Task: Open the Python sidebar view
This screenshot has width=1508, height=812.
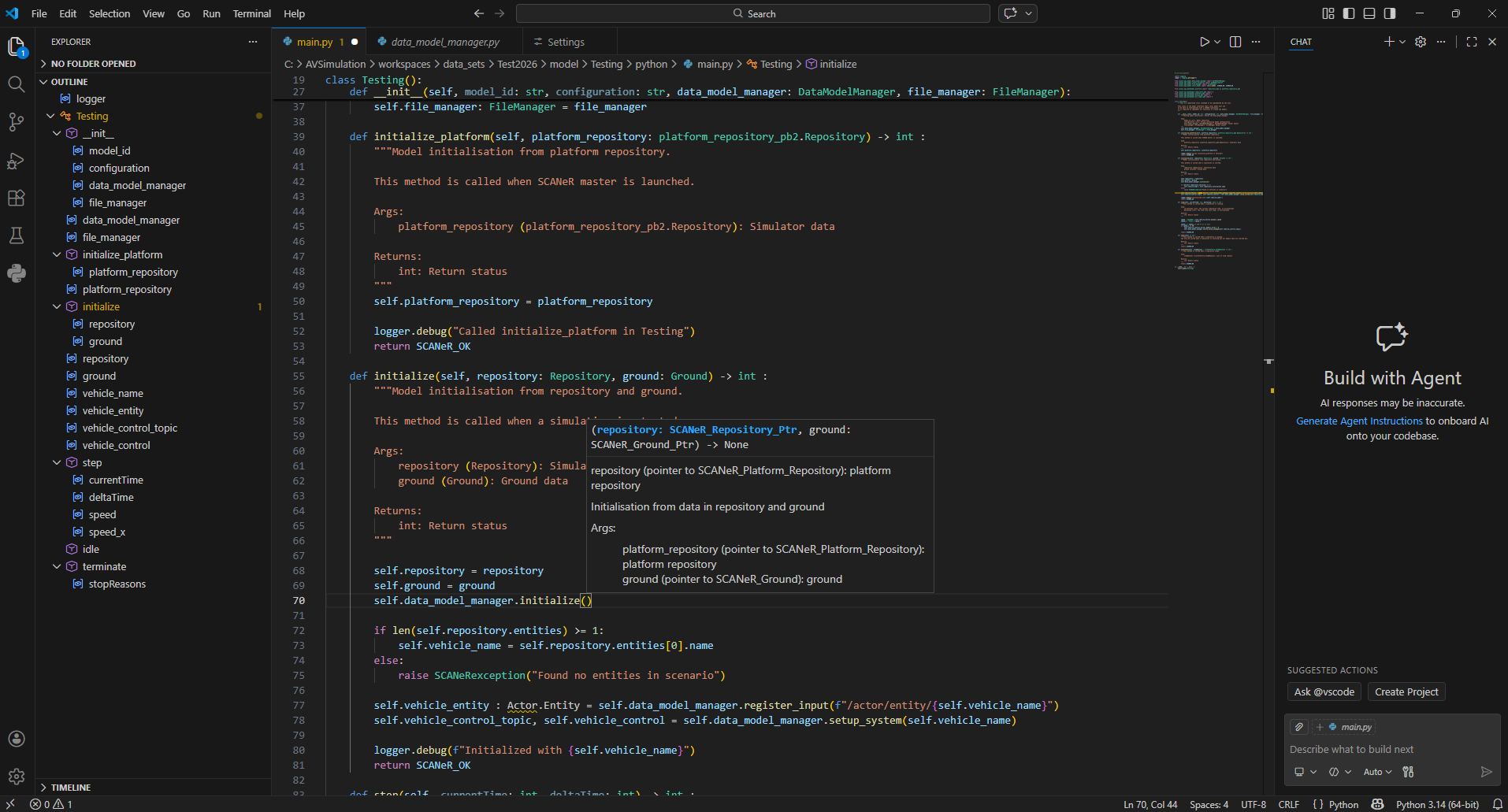Action: coord(16,273)
